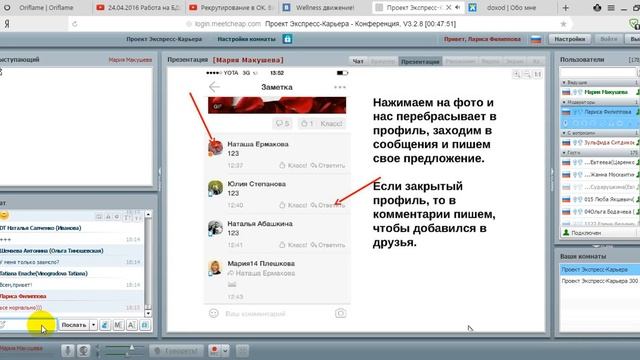Click the chat scrollbar down arrow
Viewport: 640px width, 360px height.
pos(148,313)
